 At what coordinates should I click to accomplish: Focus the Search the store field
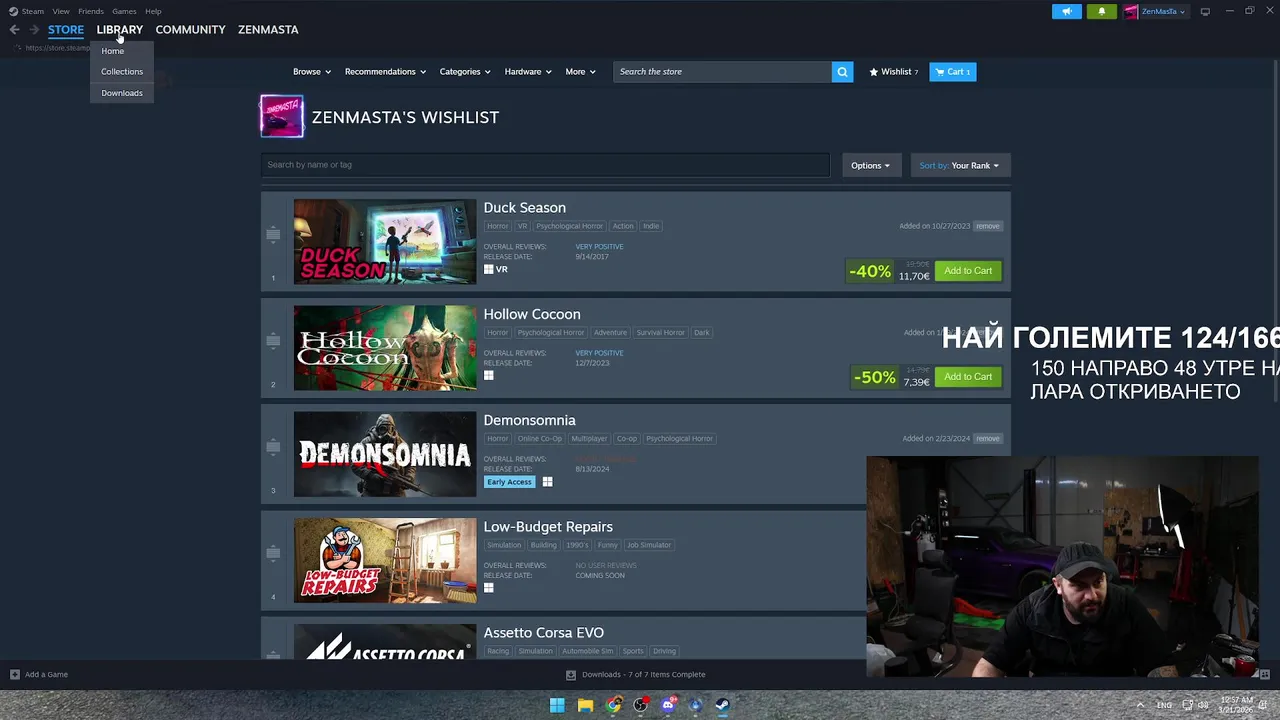[x=722, y=72]
